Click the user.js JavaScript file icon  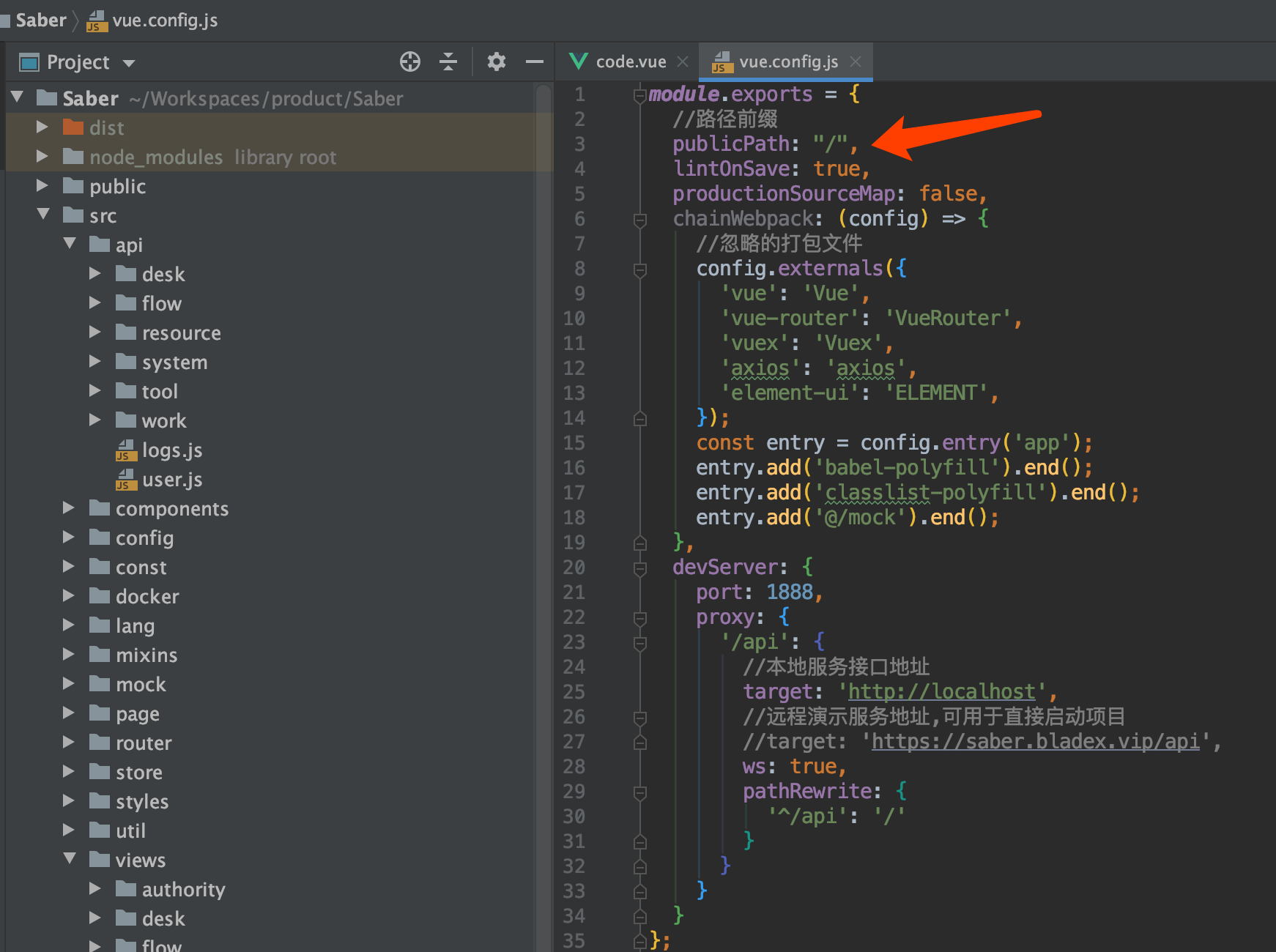[126, 480]
